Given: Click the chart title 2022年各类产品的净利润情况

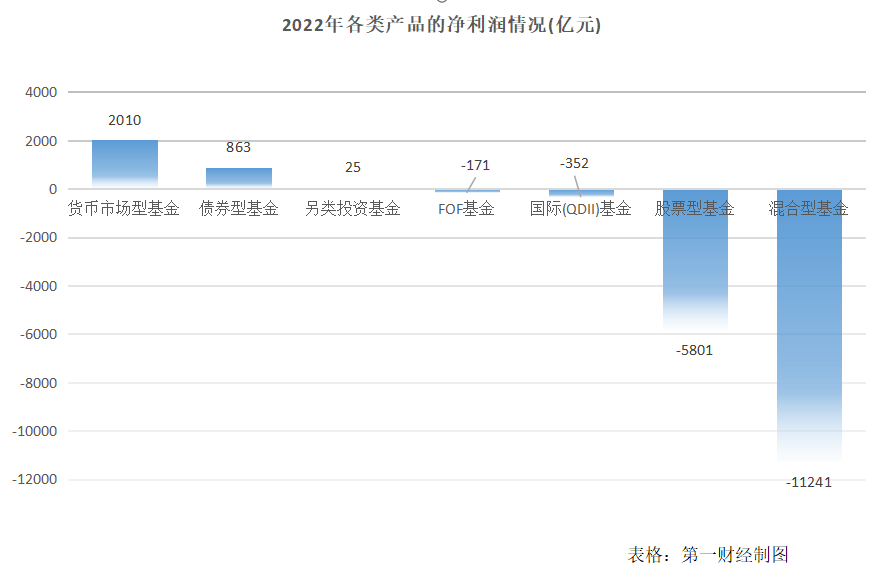Looking at the screenshot, I should (x=440, y=26).
